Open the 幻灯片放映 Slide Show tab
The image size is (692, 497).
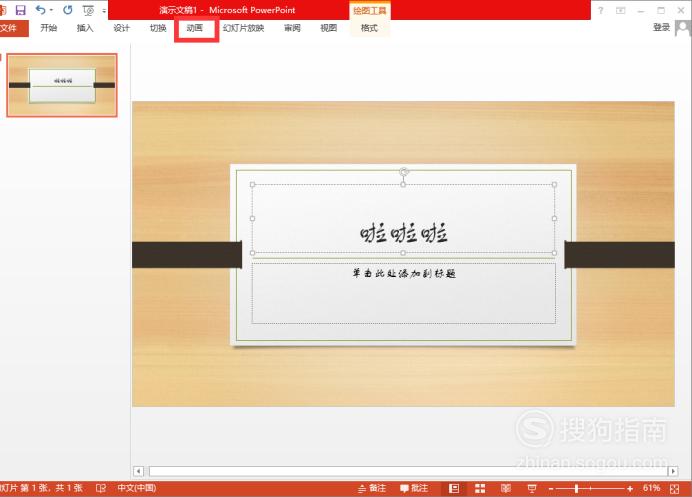[243, 28]
